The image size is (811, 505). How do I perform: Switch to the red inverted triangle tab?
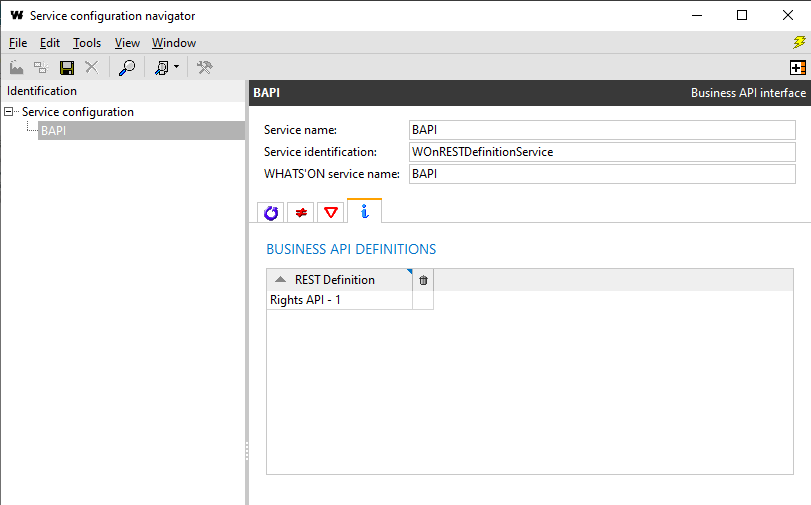click(330, 212)
